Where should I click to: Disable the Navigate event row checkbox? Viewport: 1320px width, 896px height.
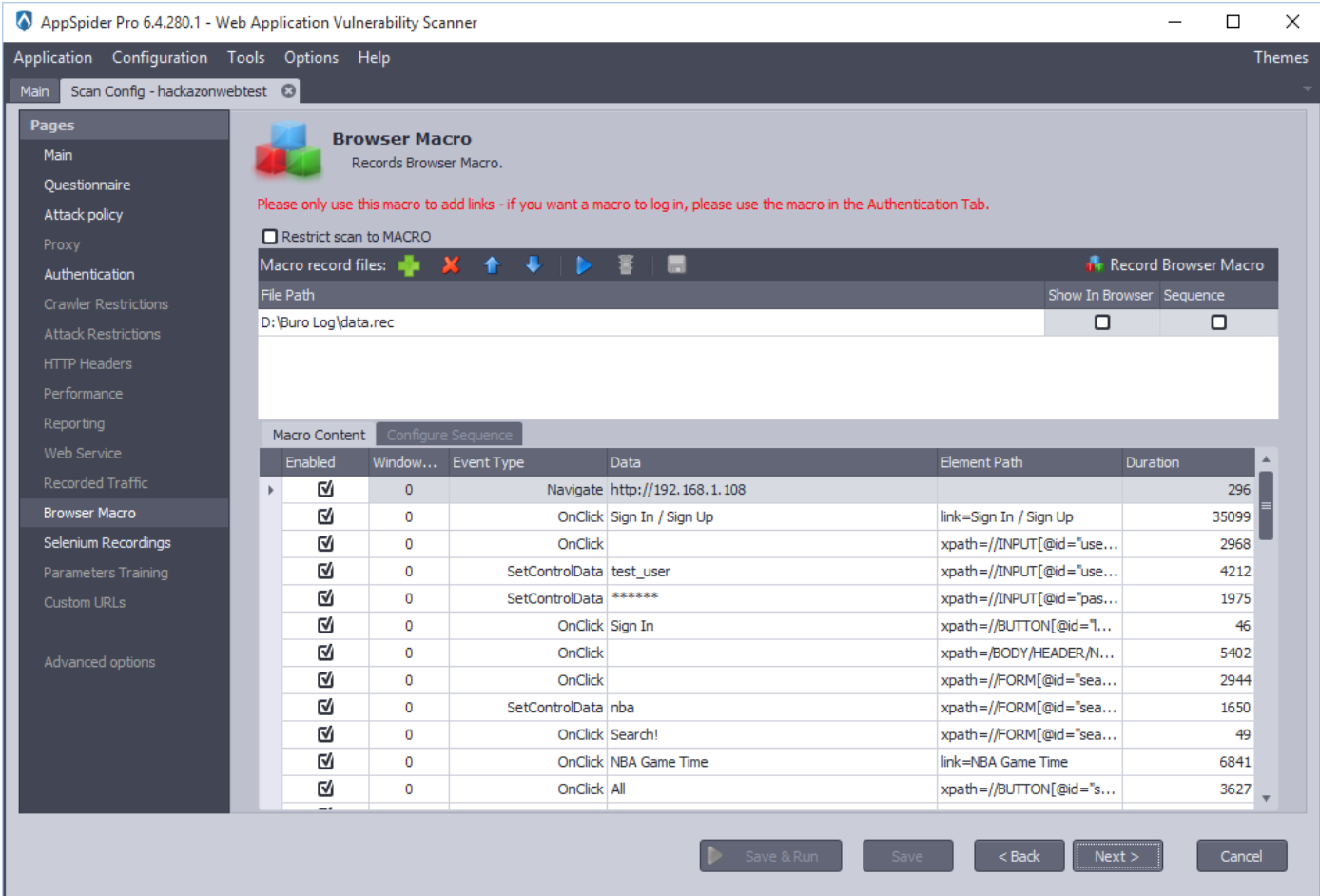pyautogui.click(x=325, y=489)
